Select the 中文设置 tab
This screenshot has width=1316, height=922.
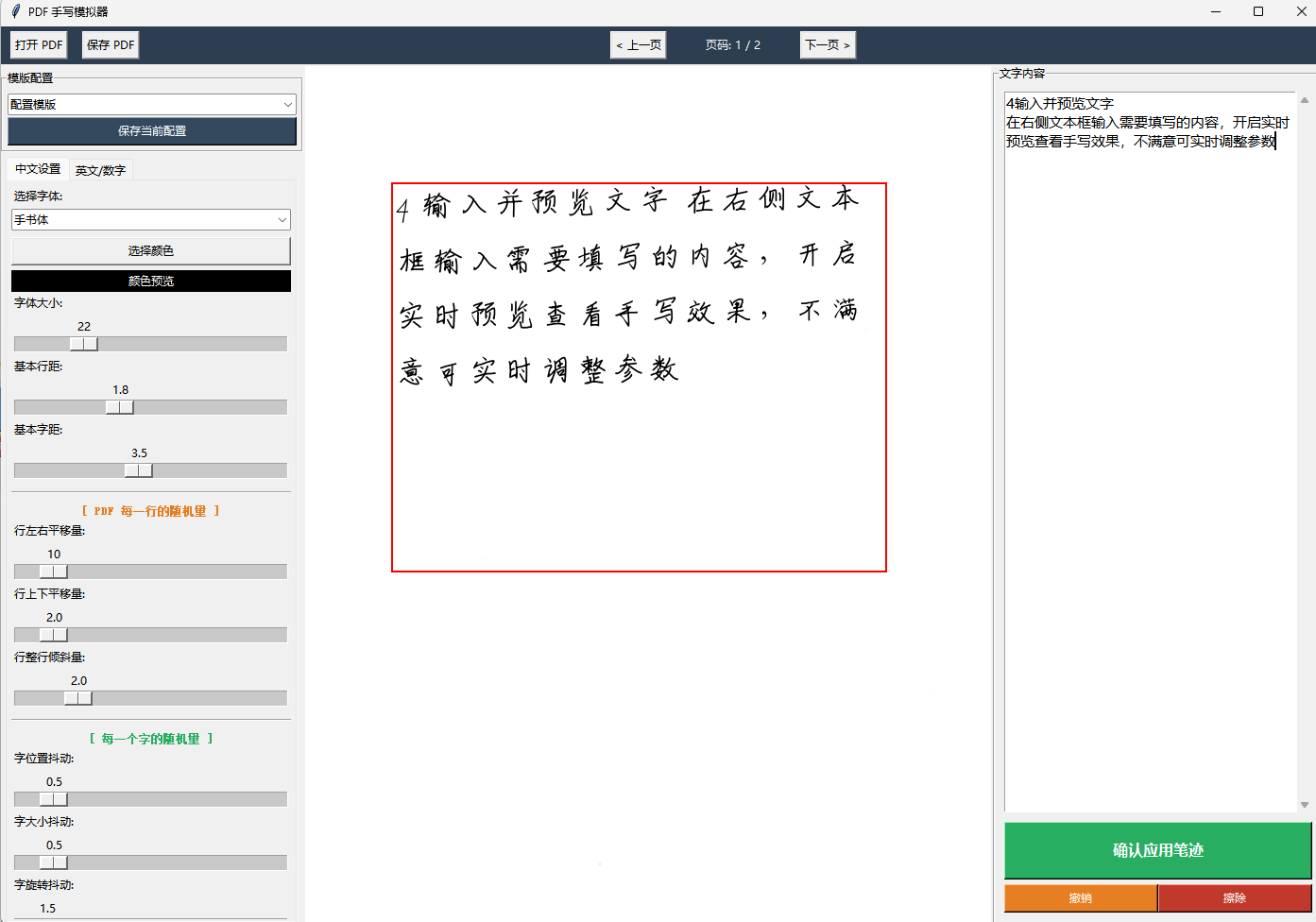(36, 169)
